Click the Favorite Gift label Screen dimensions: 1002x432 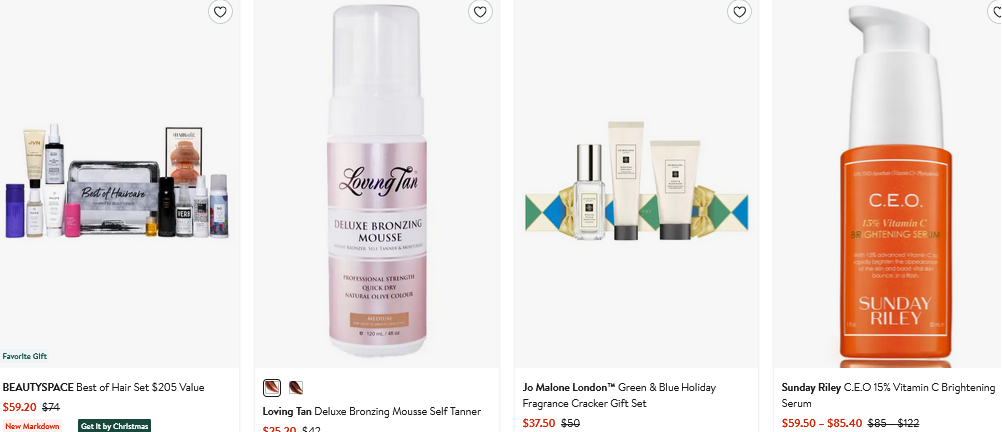(x=25, y=356)
